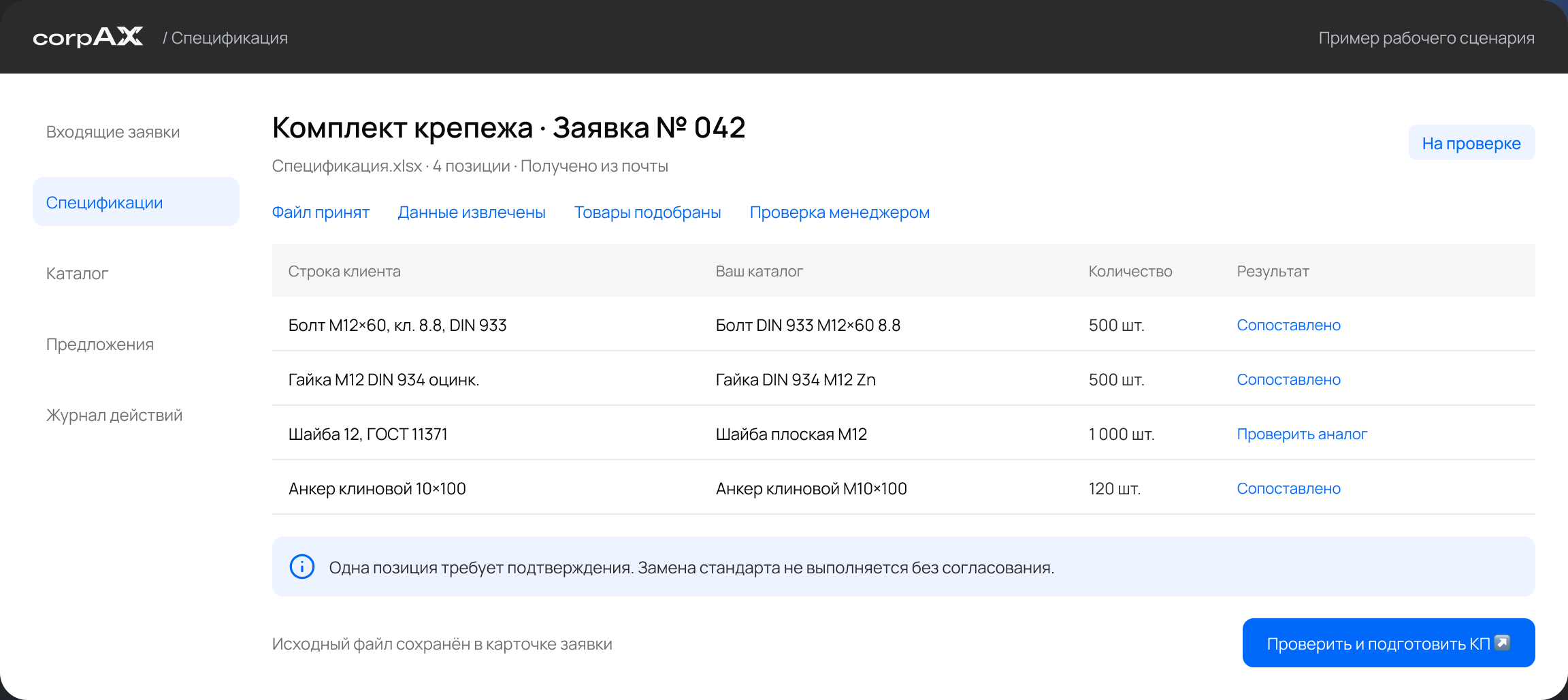This screenshot has height=700, width=1568.
Task: Click the title Комплект крепежа · Заявка № 042
Action: [x=509, y=127]
